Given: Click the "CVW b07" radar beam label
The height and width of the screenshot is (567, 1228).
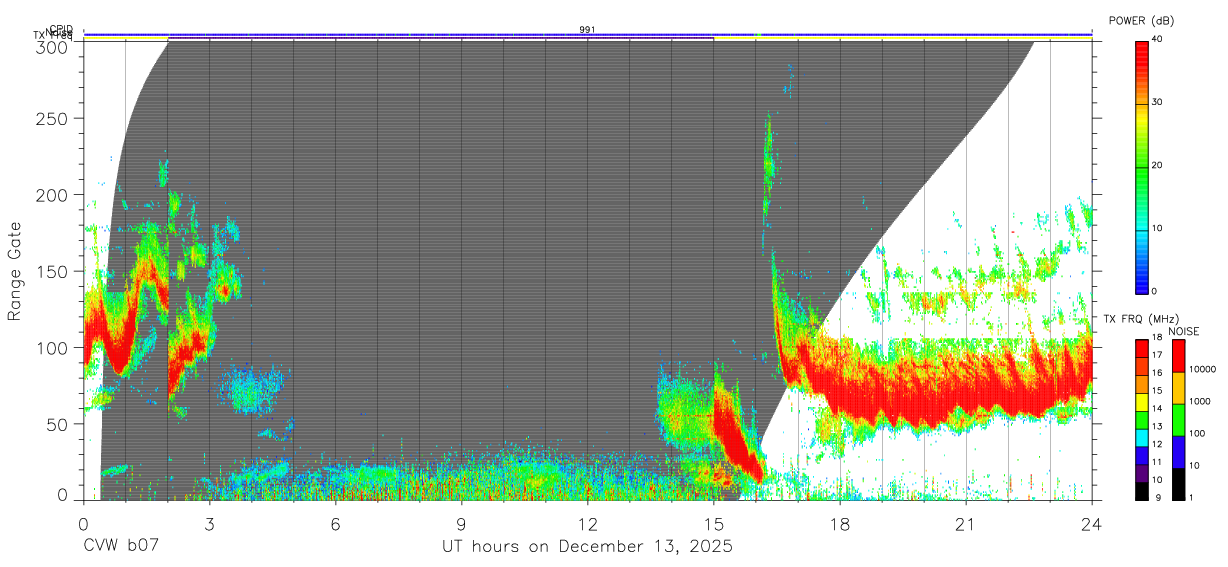Looking at the screenshot, I should click(x=120, y=546).
